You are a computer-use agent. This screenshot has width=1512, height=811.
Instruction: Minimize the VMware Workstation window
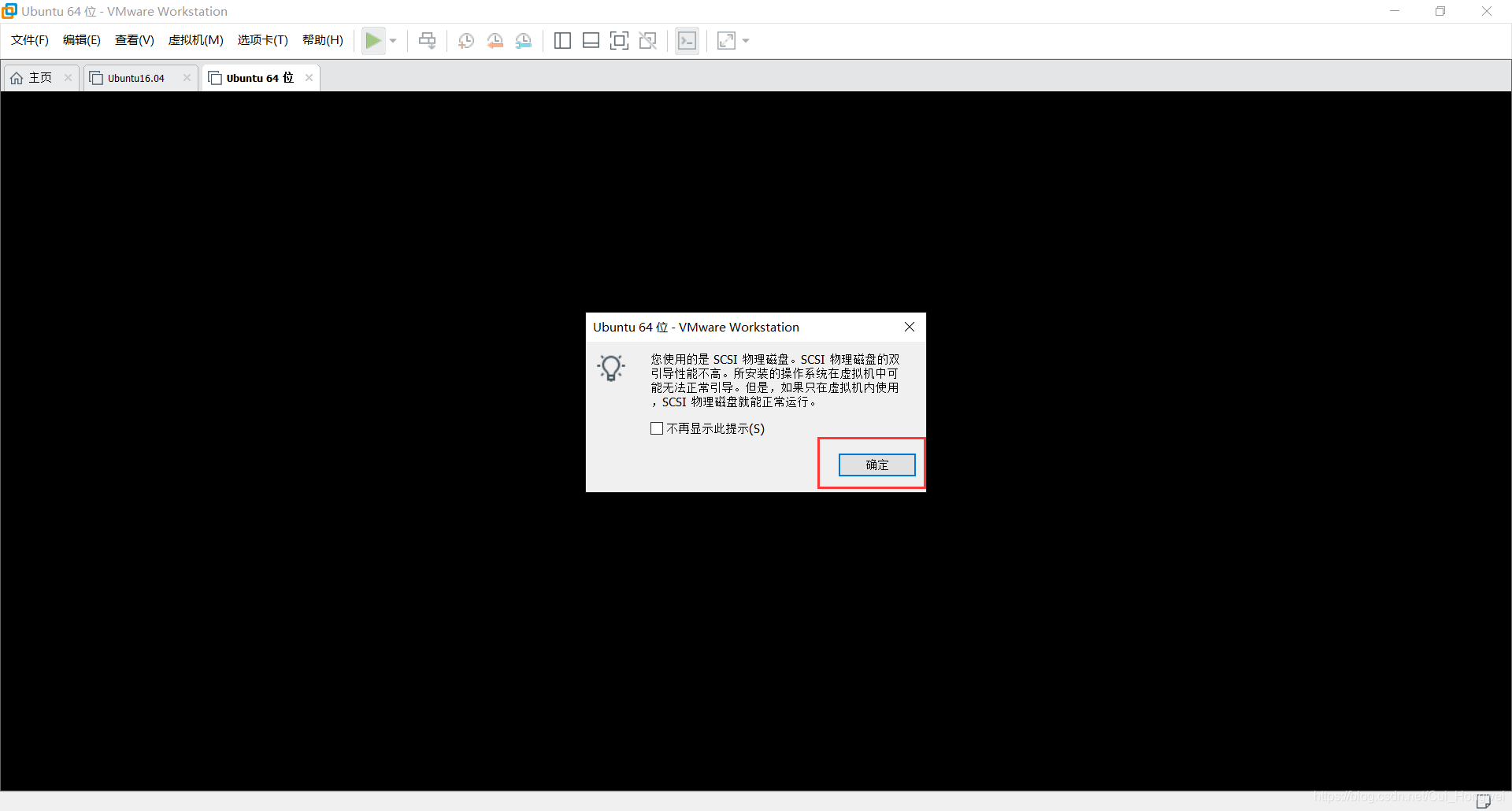[x=1395, y=11]
